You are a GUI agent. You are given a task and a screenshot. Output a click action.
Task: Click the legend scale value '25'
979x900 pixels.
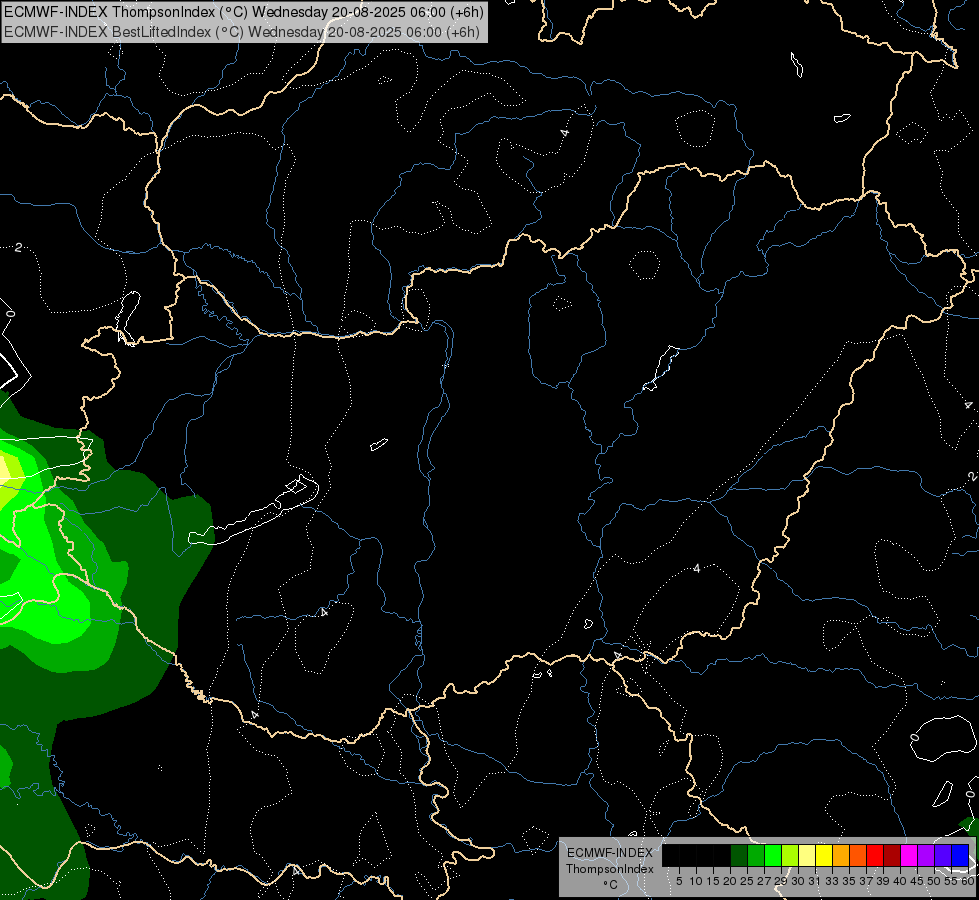click(x=747, y=881)
